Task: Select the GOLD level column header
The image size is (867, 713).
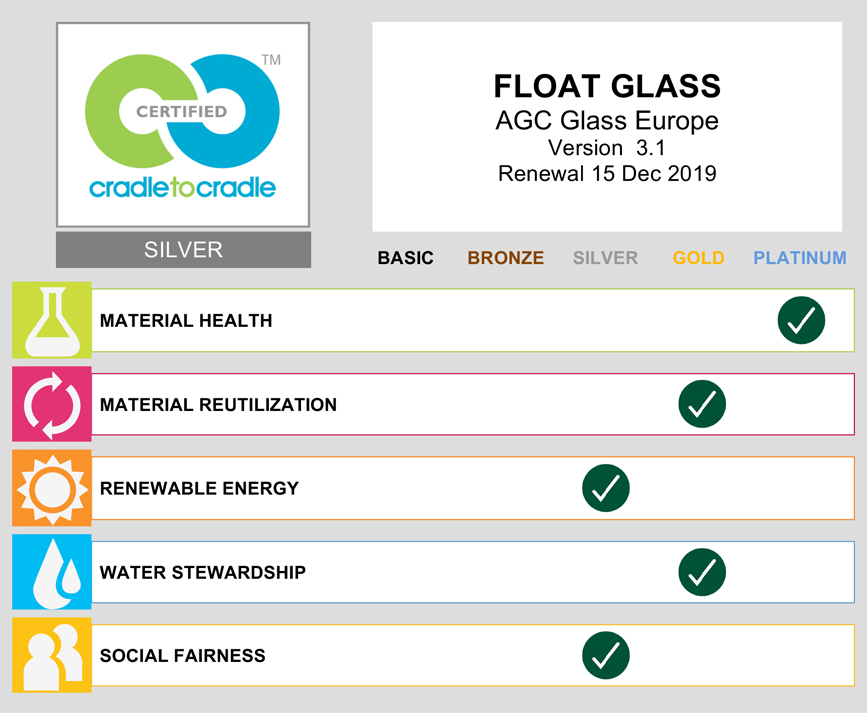Action: pos(698,258)
